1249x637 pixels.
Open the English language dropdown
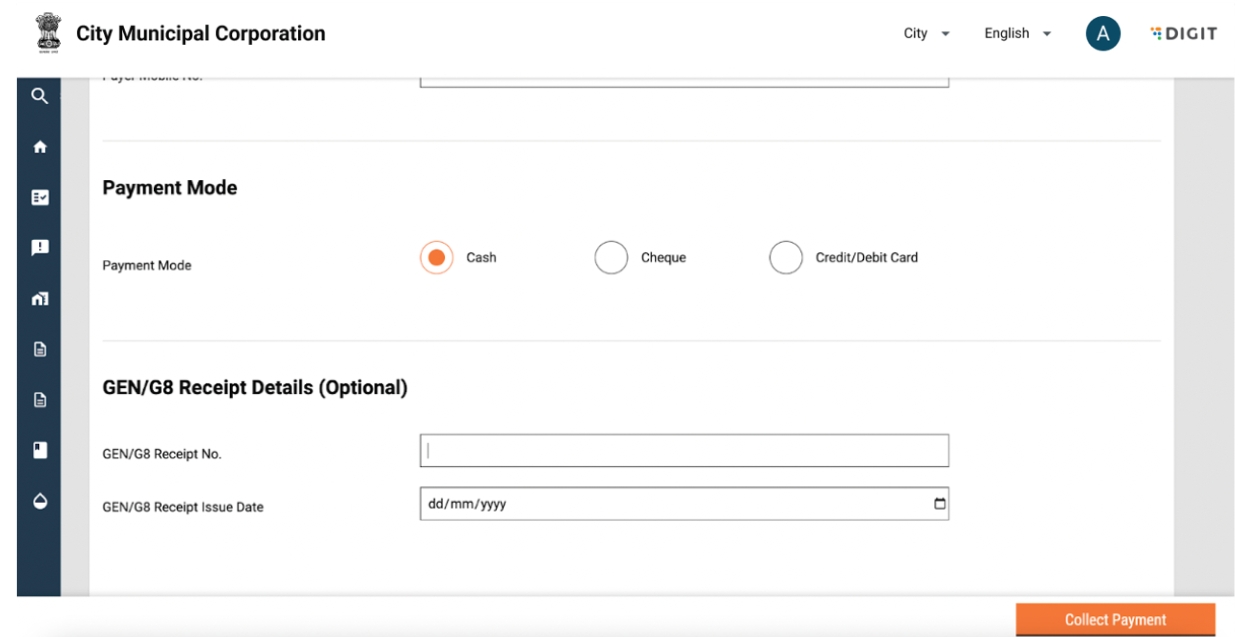tap(1017, 34)
